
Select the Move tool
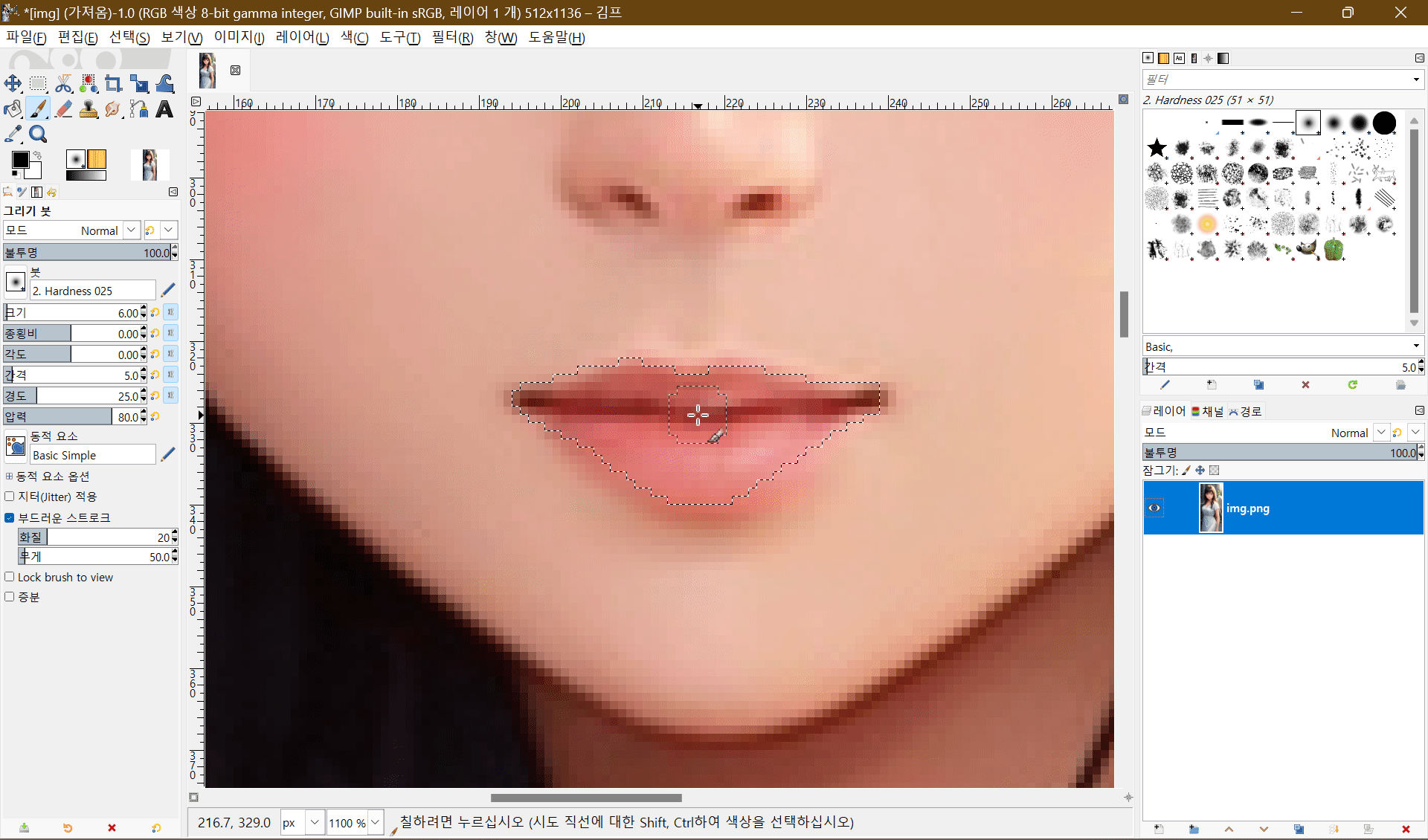[x=13, y=83]
